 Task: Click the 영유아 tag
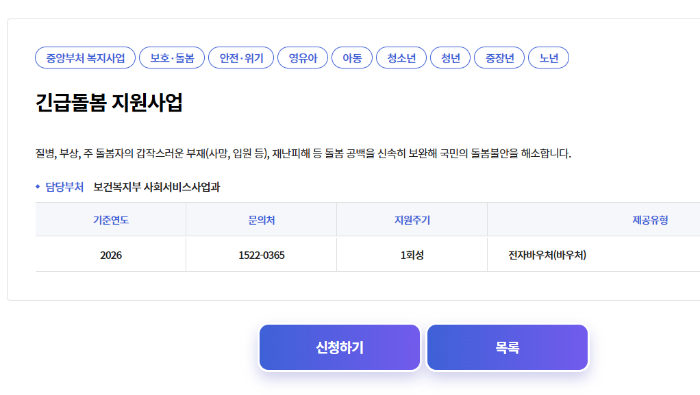[303, 58]
